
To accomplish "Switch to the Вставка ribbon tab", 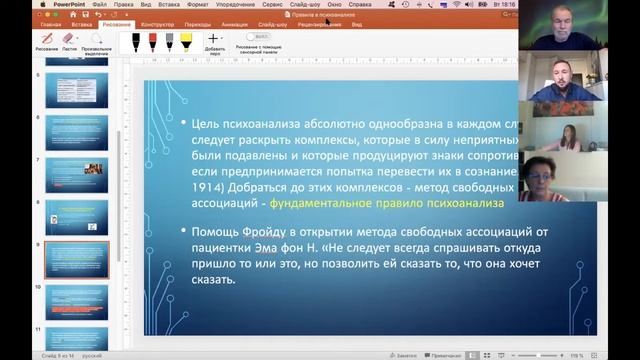I will click(82, 24).
